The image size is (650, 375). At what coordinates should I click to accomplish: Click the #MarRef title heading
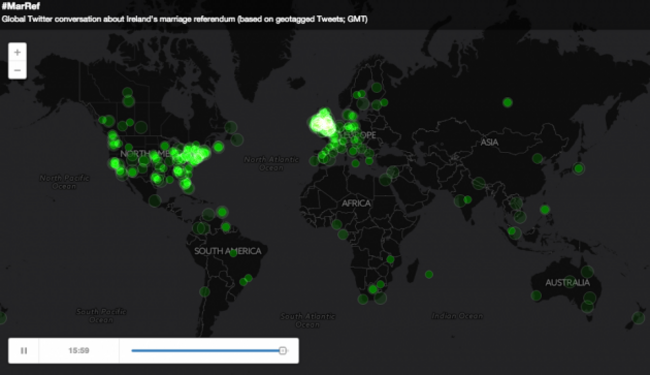[21, 6]
